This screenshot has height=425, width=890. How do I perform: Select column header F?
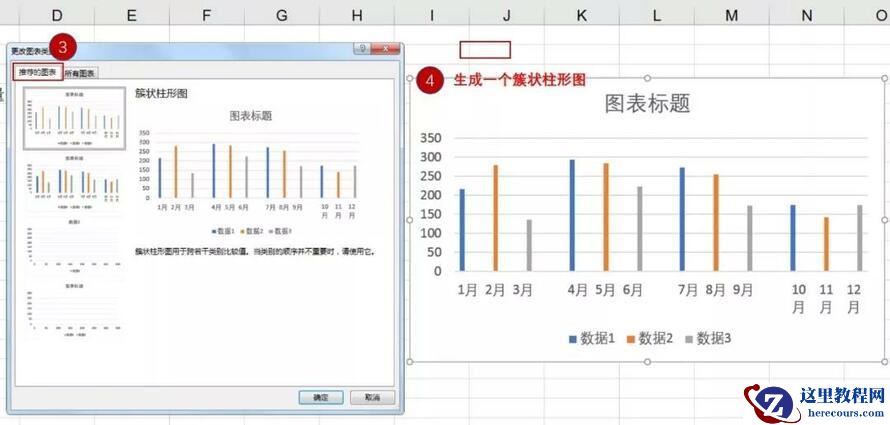(x=207, y=15)
